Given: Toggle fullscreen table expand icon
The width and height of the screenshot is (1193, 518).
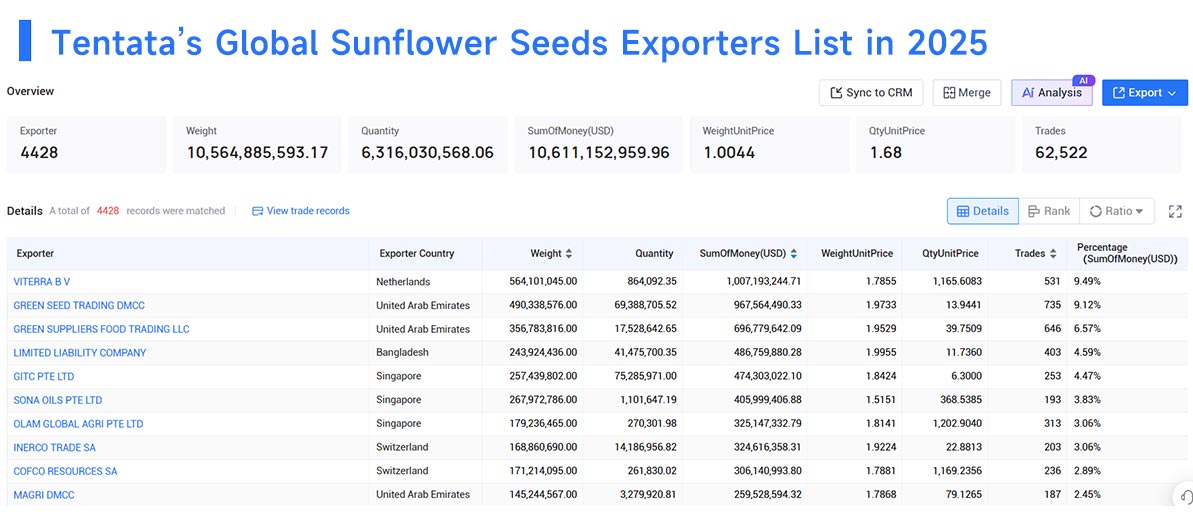Looking at the screenshot, I should 1175,211.
